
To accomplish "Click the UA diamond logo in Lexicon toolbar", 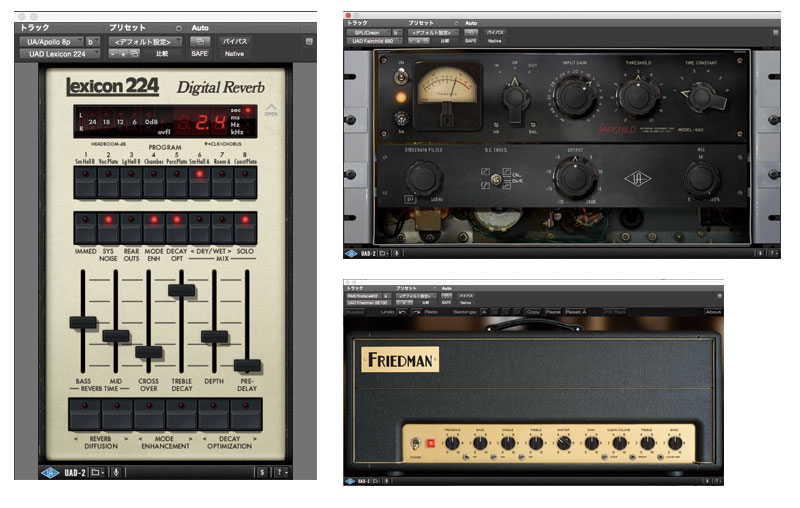I will [50, 473].
